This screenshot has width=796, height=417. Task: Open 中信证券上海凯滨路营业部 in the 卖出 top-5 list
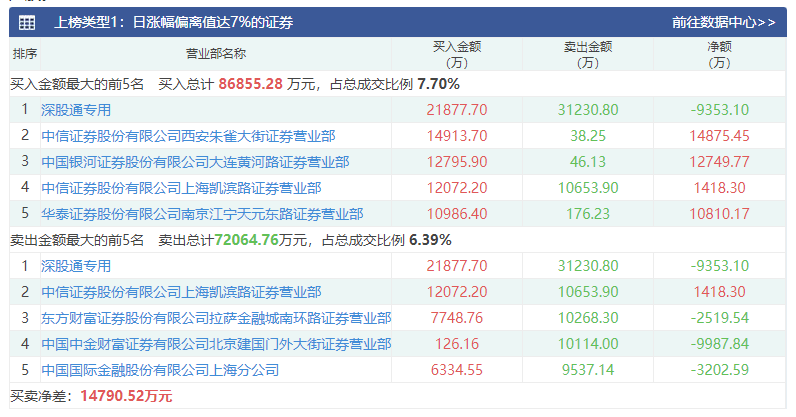181,292
